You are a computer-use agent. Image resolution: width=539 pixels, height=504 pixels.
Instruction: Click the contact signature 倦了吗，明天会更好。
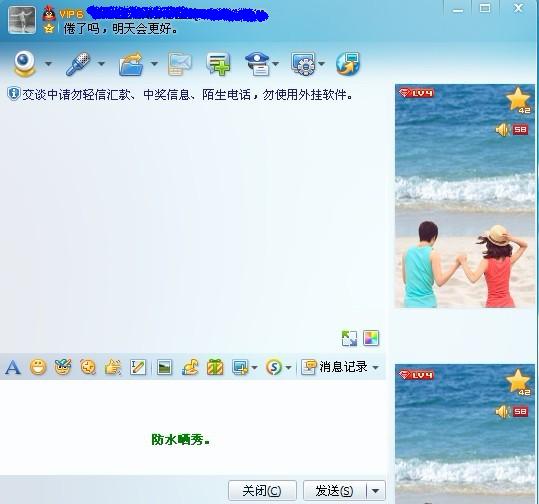pos(121,29)
